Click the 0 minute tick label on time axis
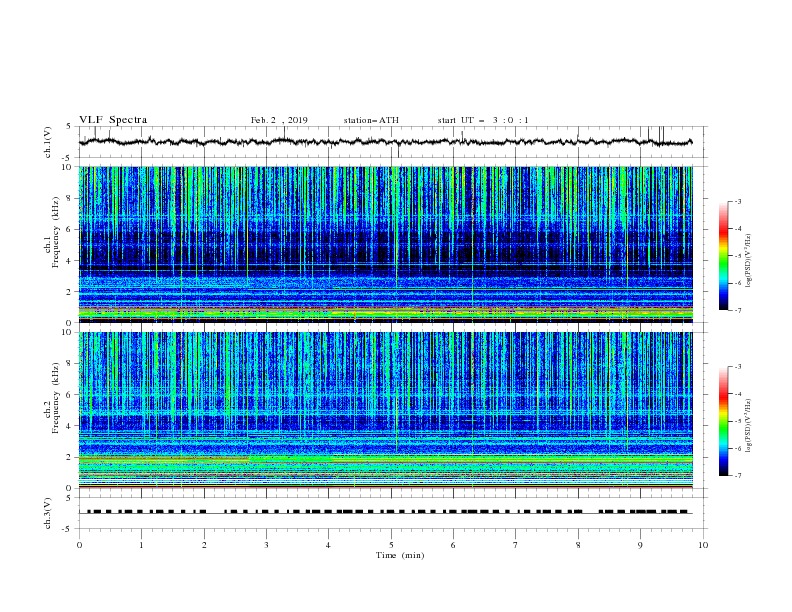The height and width of the screenshot is (612, 792). pyautogui.click(x=79, y=545)
